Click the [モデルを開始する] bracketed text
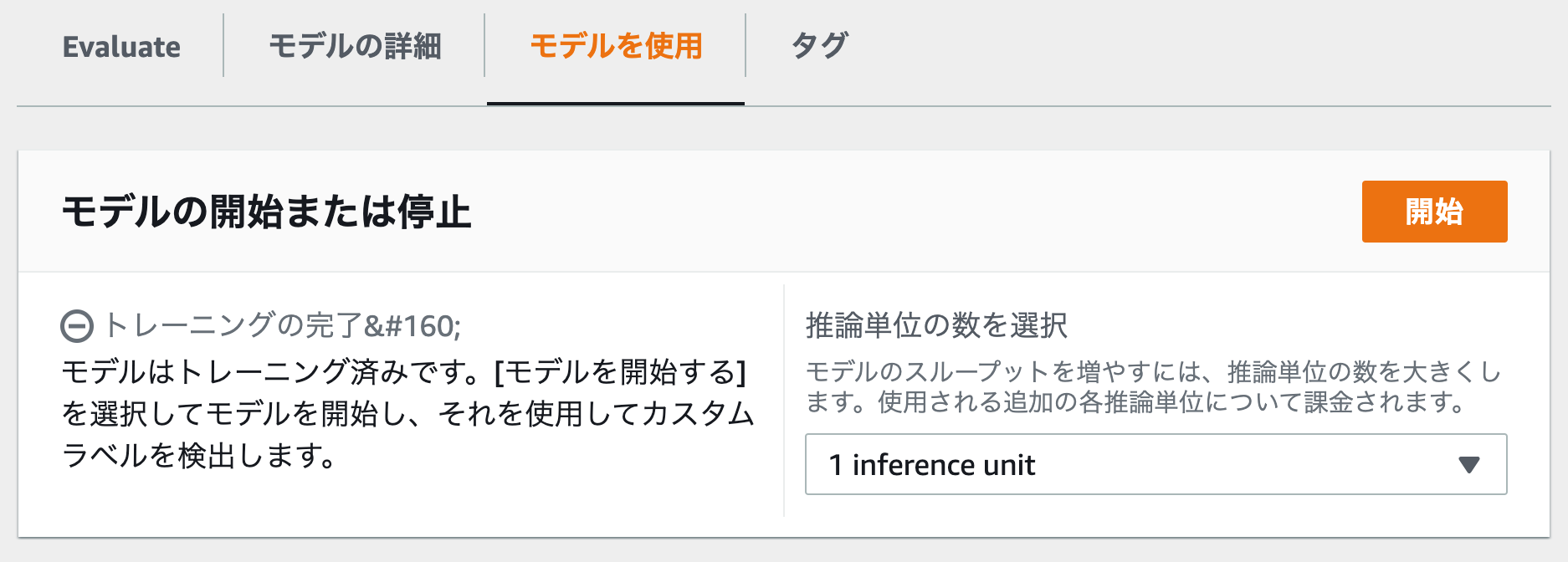 tap(620, 372)
